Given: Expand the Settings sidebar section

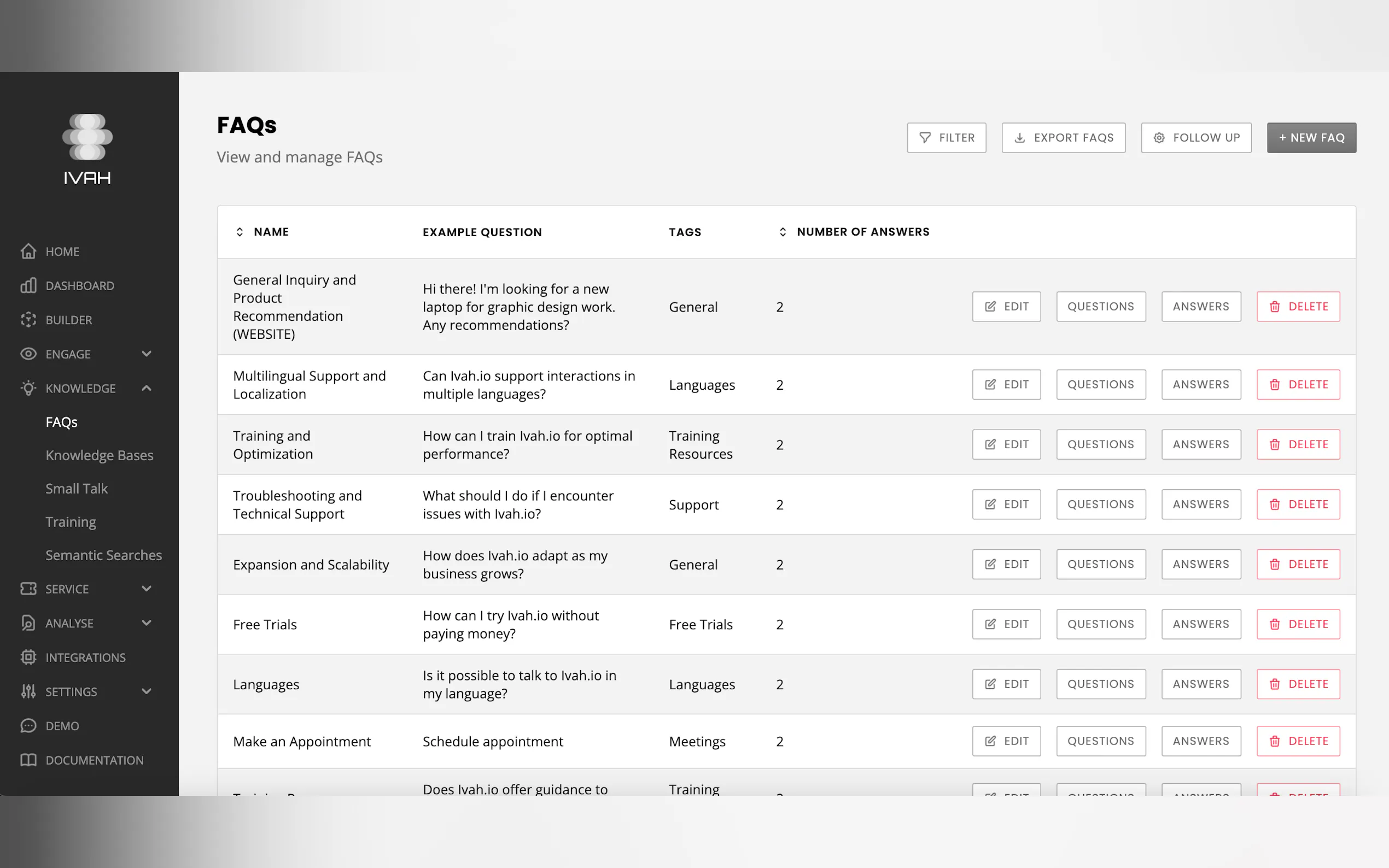Looking at the screenshot, I should (147, 691).
